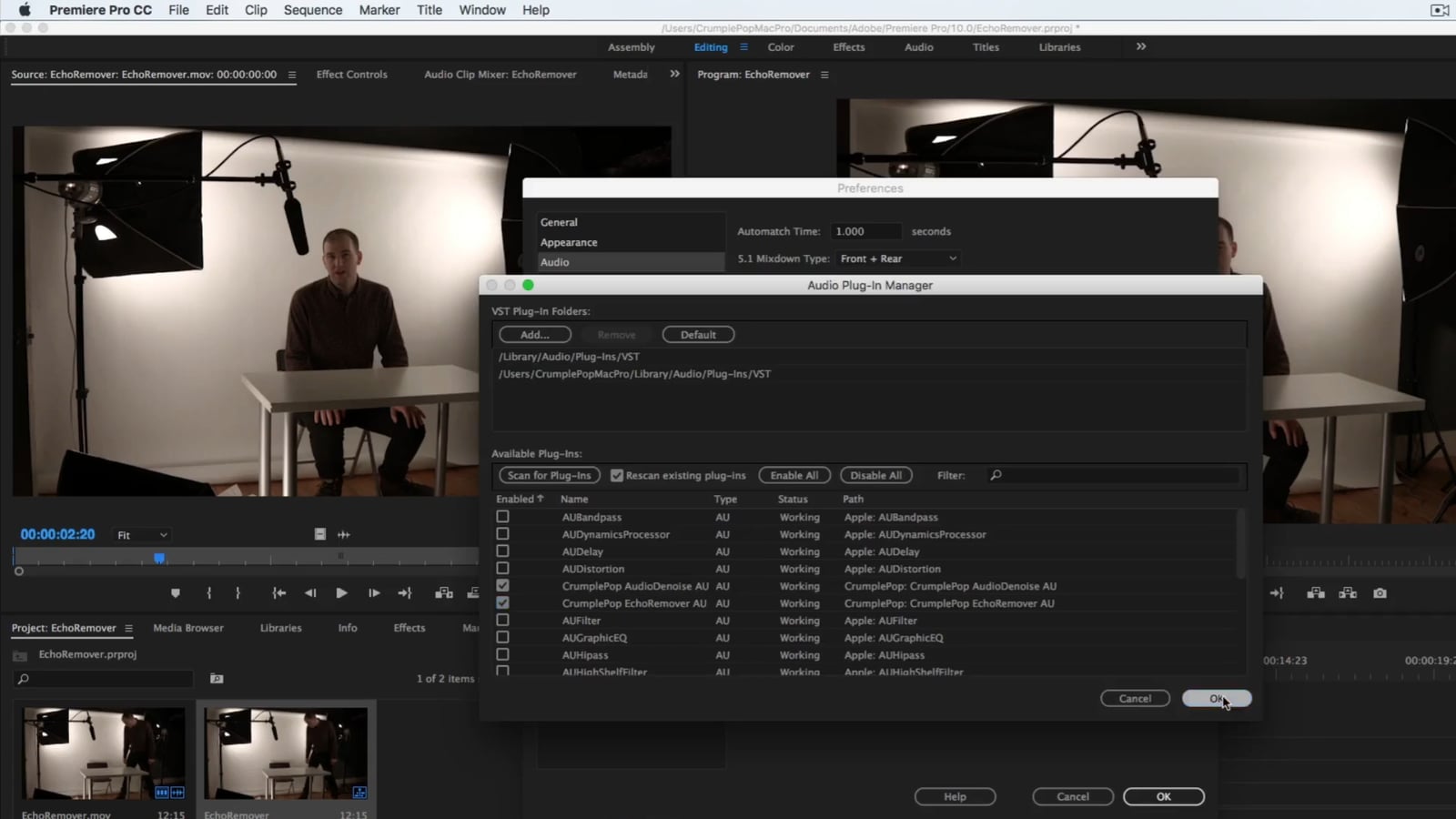Viewport: 1456px width, 819px height.
Task: Switch to Effect Controls tab
Action: click(352, 75)
